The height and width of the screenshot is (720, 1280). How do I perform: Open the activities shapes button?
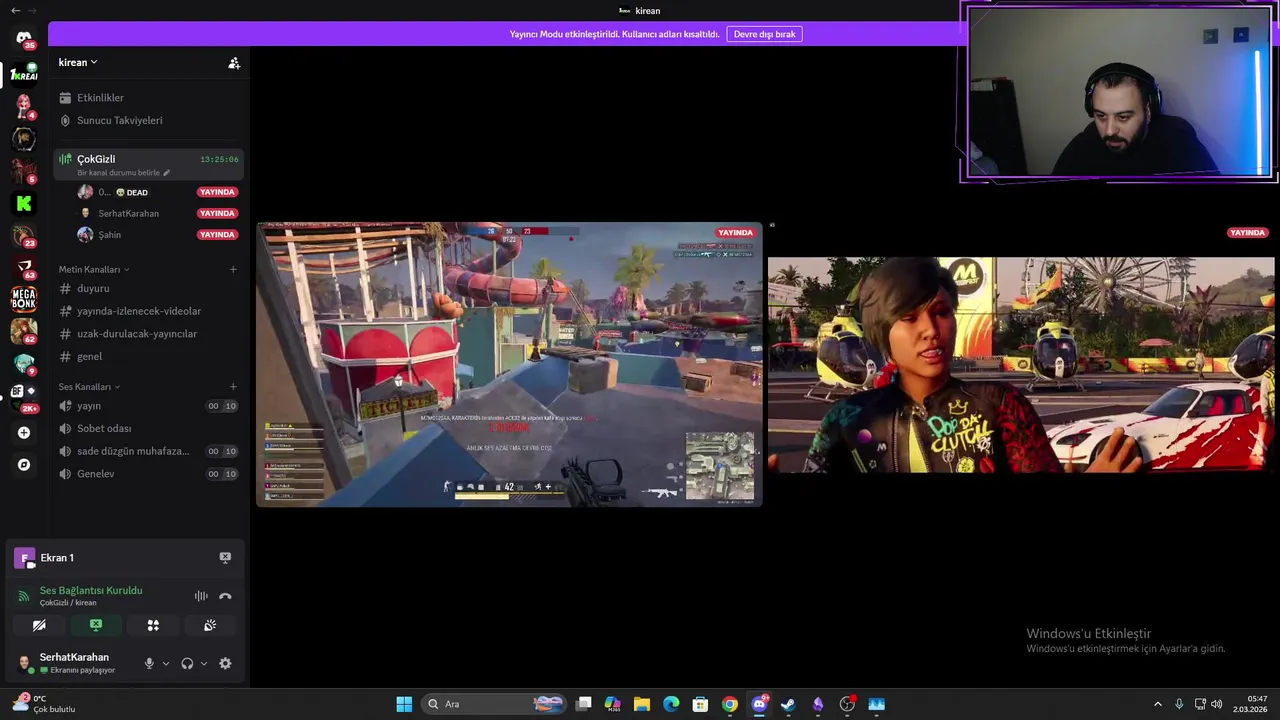(x=153, y=625)
